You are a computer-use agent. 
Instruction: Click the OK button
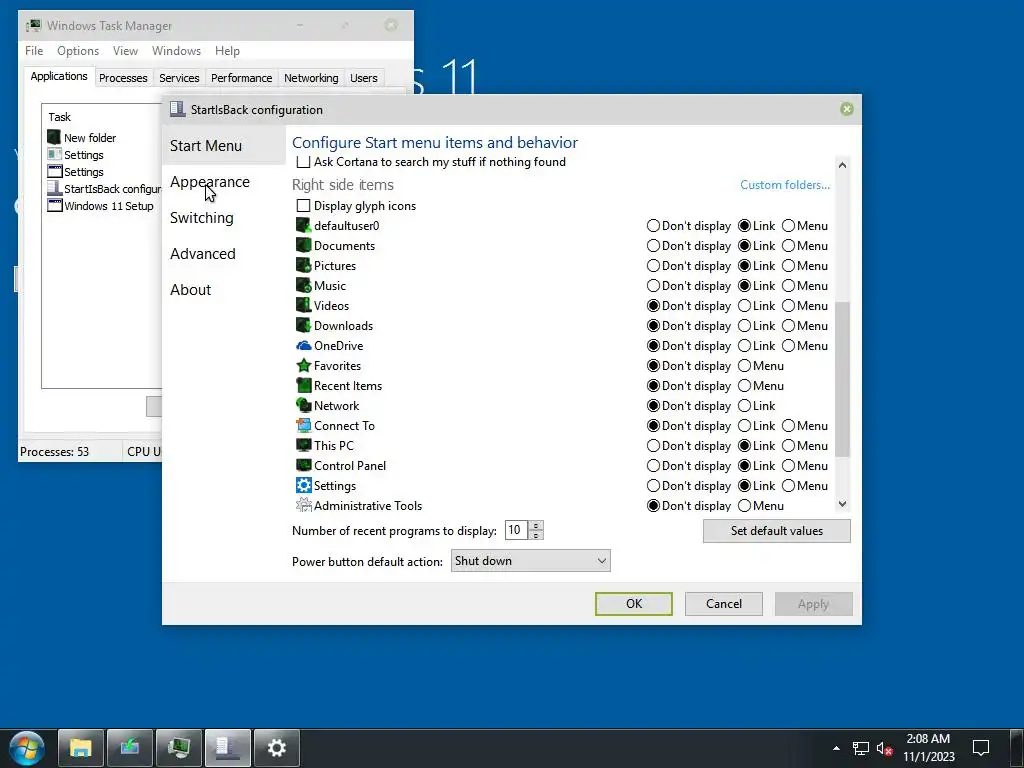coord(633,603)
